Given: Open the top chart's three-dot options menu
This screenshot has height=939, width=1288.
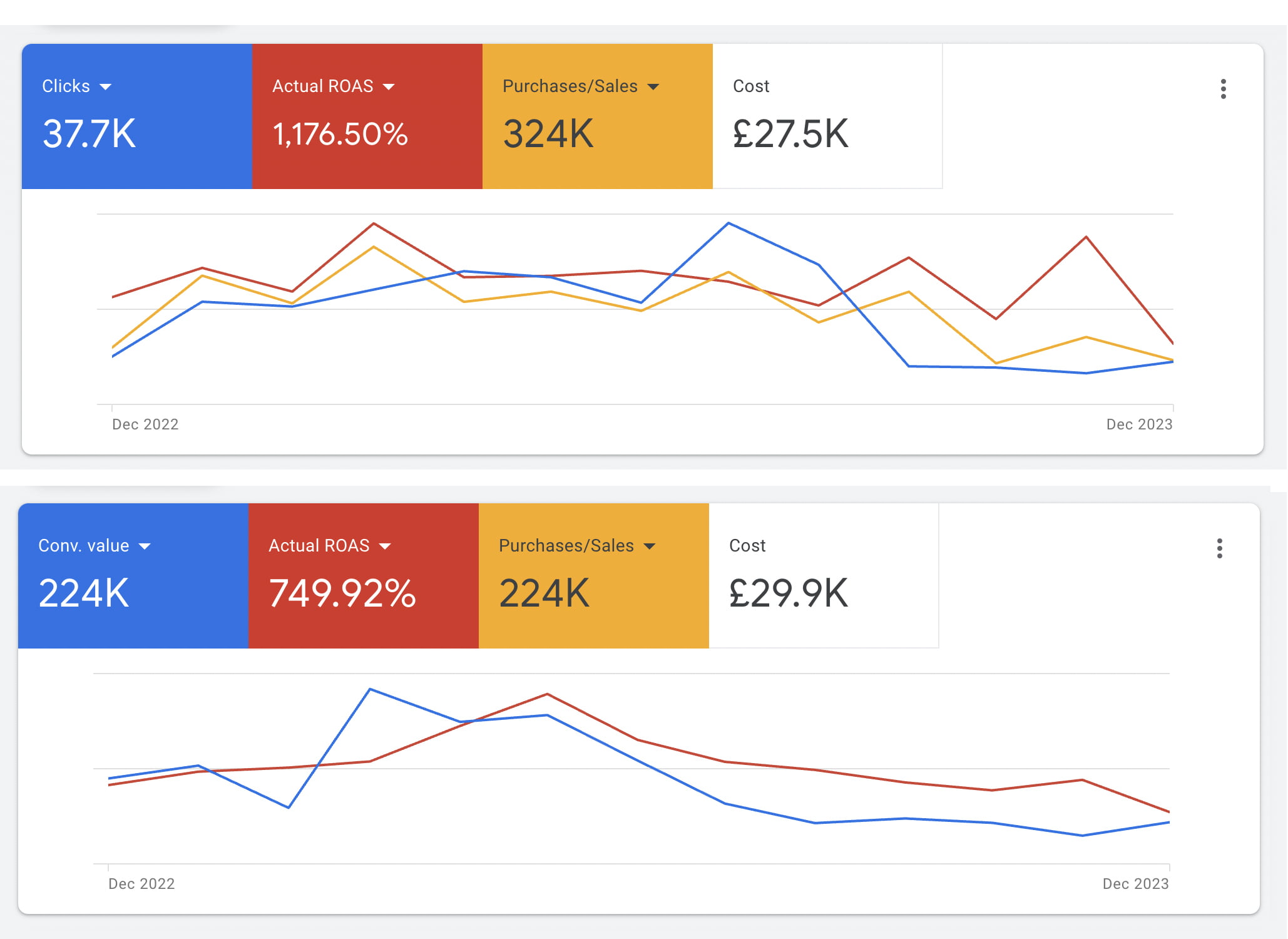Looking at the screenshot, I should (x=1223, y=89).
